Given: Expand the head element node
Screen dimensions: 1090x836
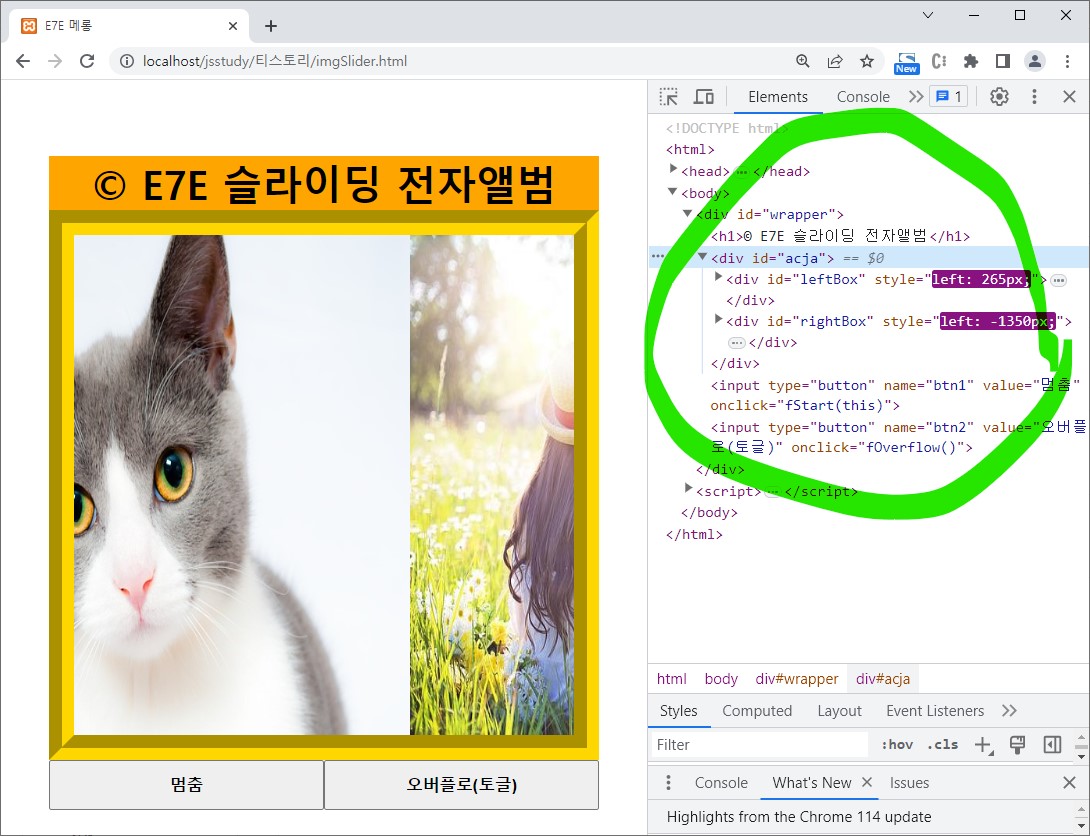Looking at the screenshot, I should pos(673,168).
